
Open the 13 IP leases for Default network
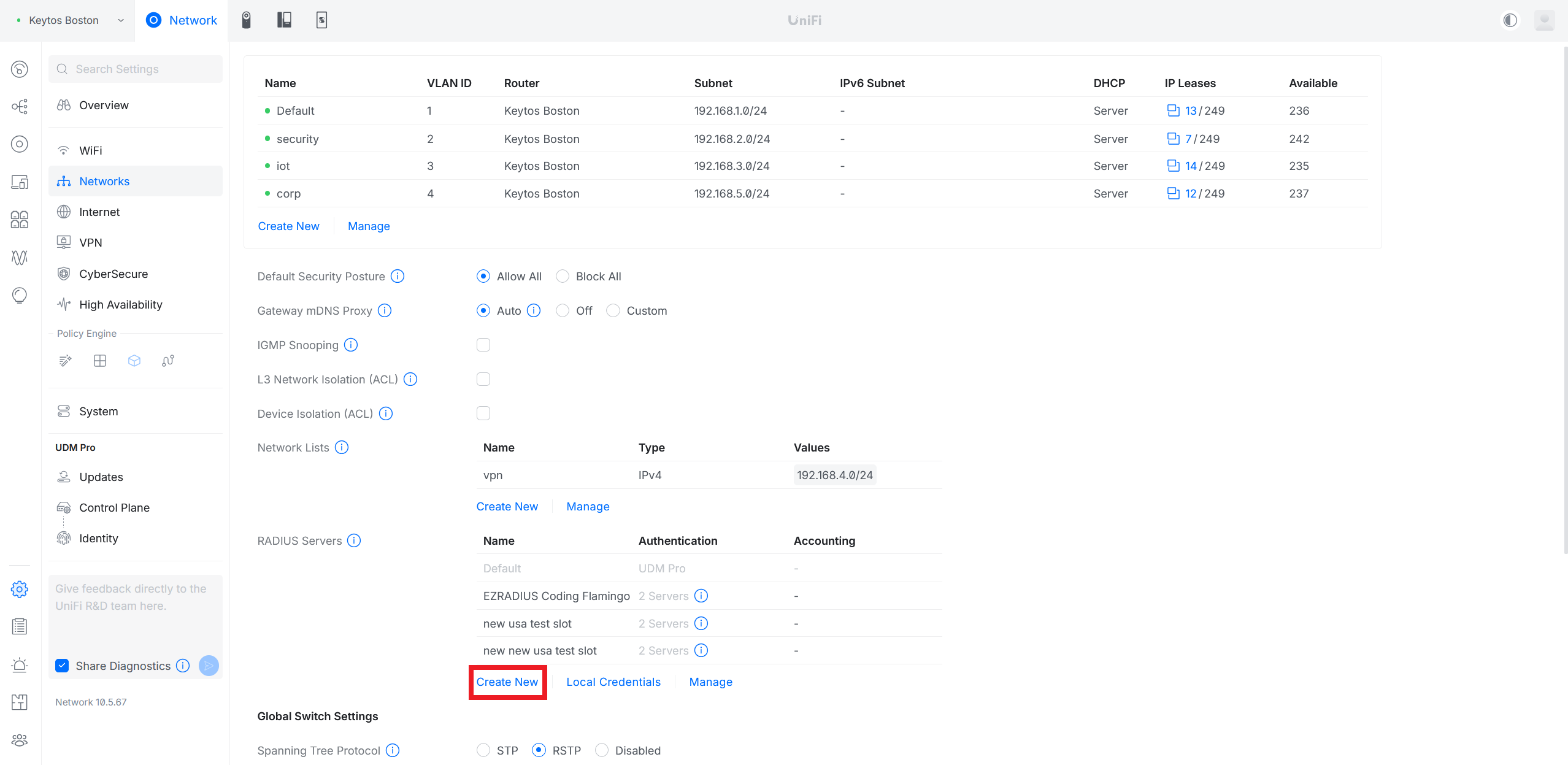tap(1191, 110)
